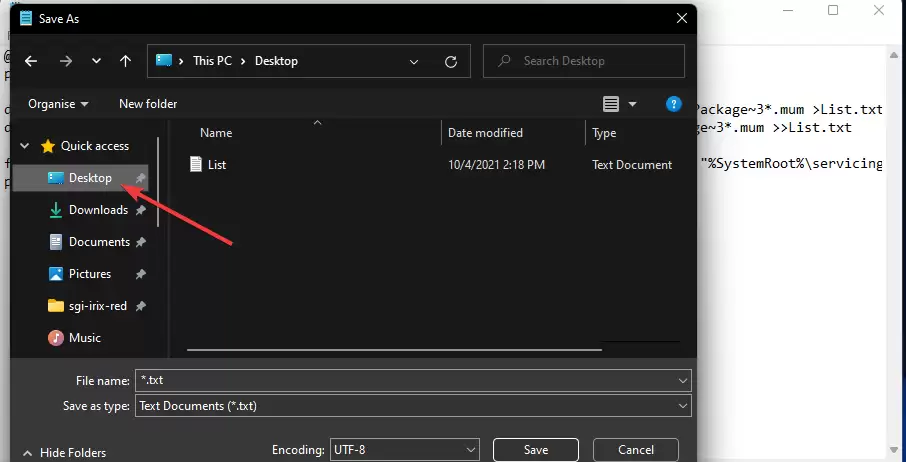Click pin icon beside Downloads

pos(140,210)
